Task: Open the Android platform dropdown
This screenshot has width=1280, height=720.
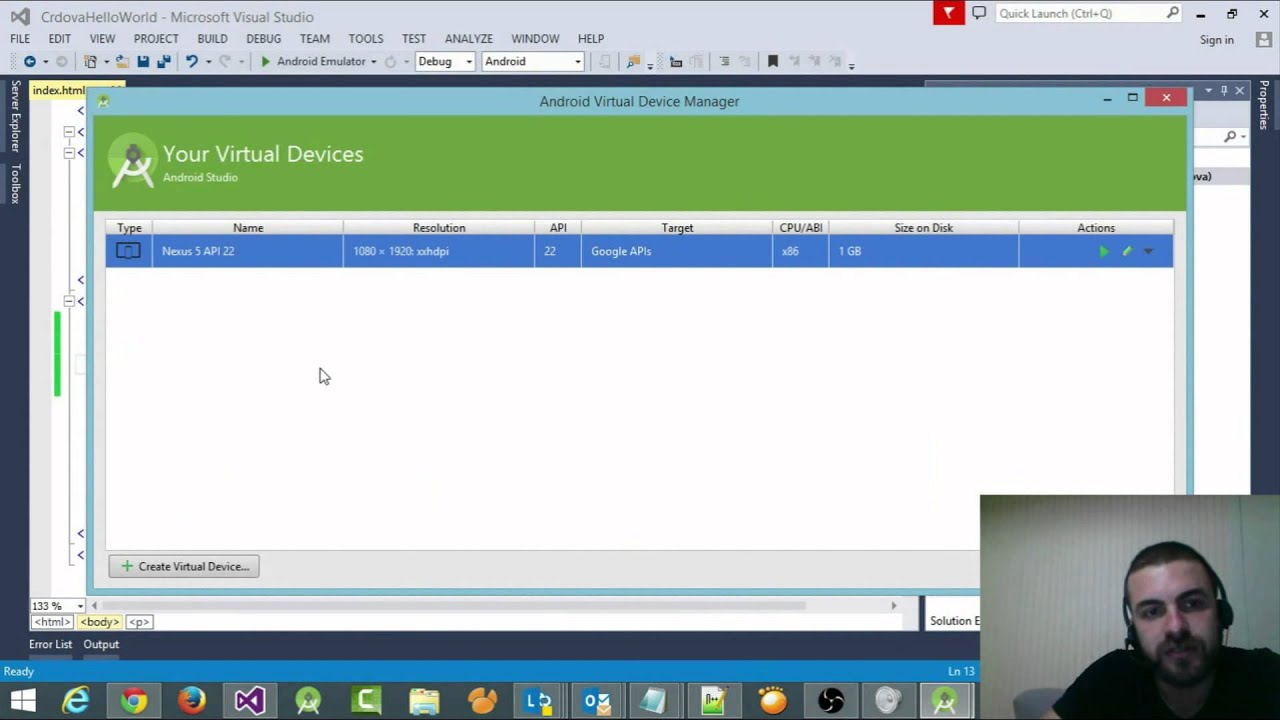Action: tap(532, 62)
